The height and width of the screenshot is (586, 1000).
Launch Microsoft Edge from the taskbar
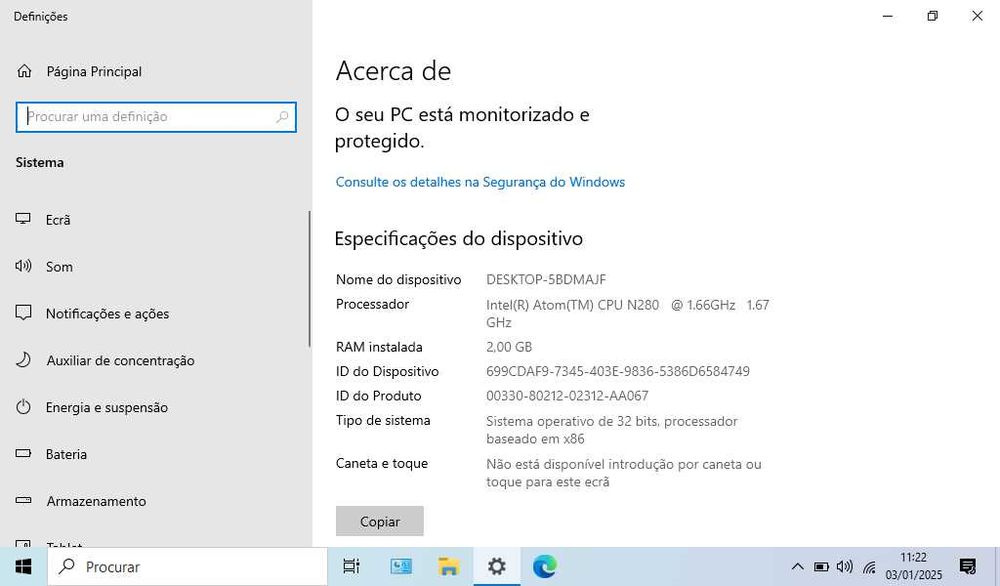tap(544, 566)
